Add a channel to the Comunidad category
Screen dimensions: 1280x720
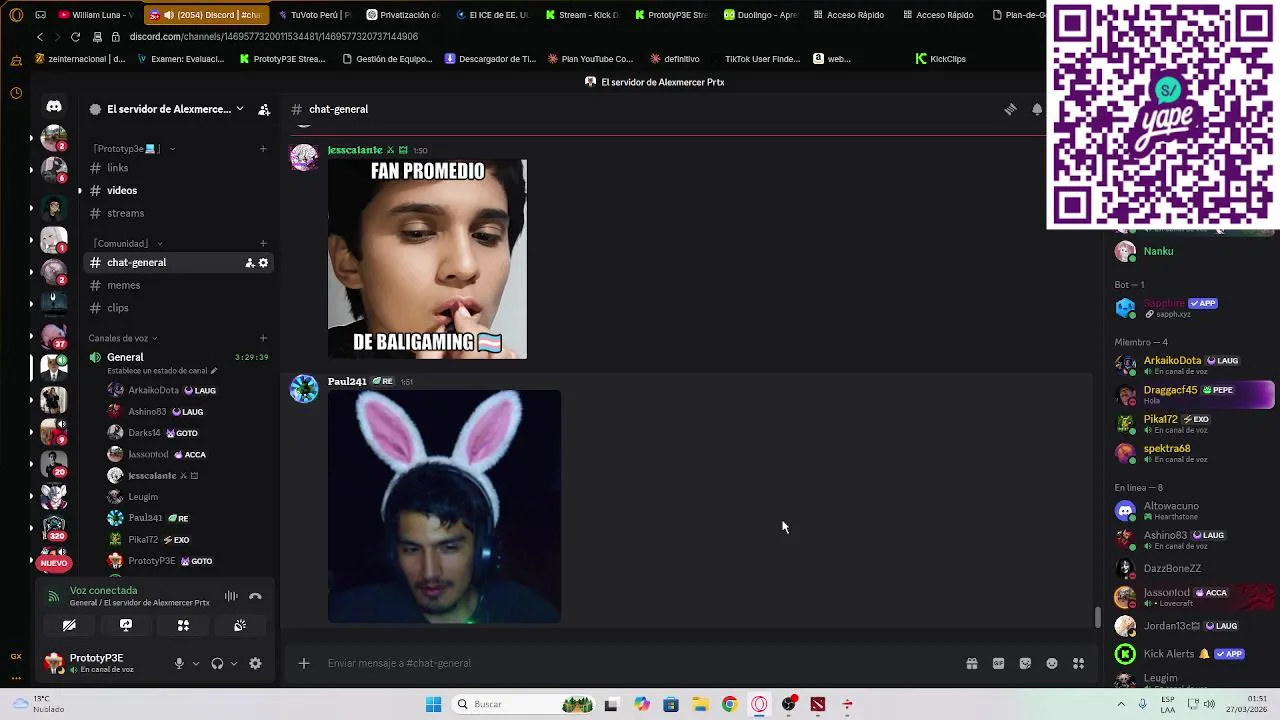tap(263, 243)
